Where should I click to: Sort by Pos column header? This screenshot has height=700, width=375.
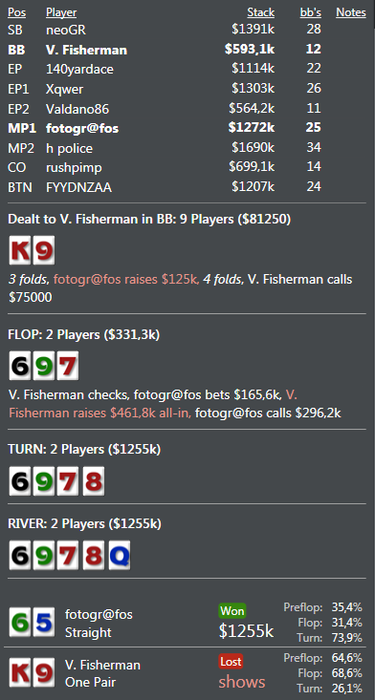coord(17,12)
